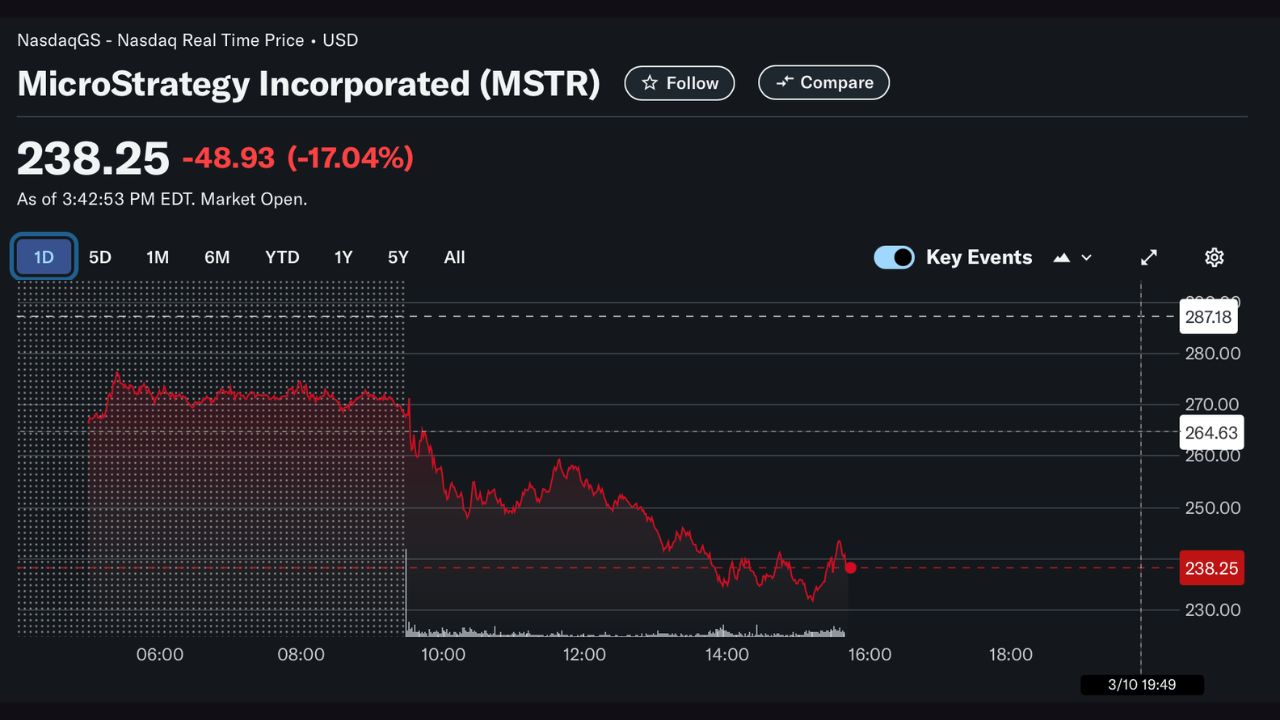Image resolution: width=1280 pixels, height=720 pixels.
Task: Switch to the 1M range
Action: click(157, 257)
